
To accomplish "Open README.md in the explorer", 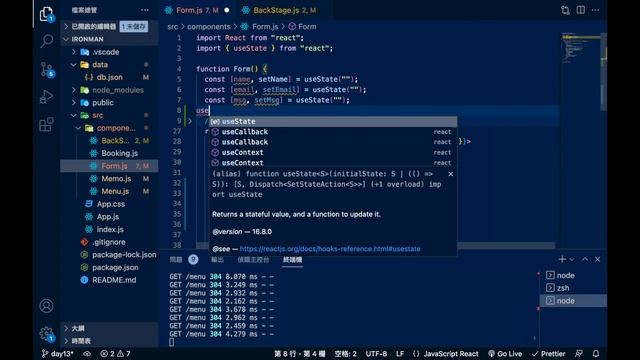I will pos(109,280).
